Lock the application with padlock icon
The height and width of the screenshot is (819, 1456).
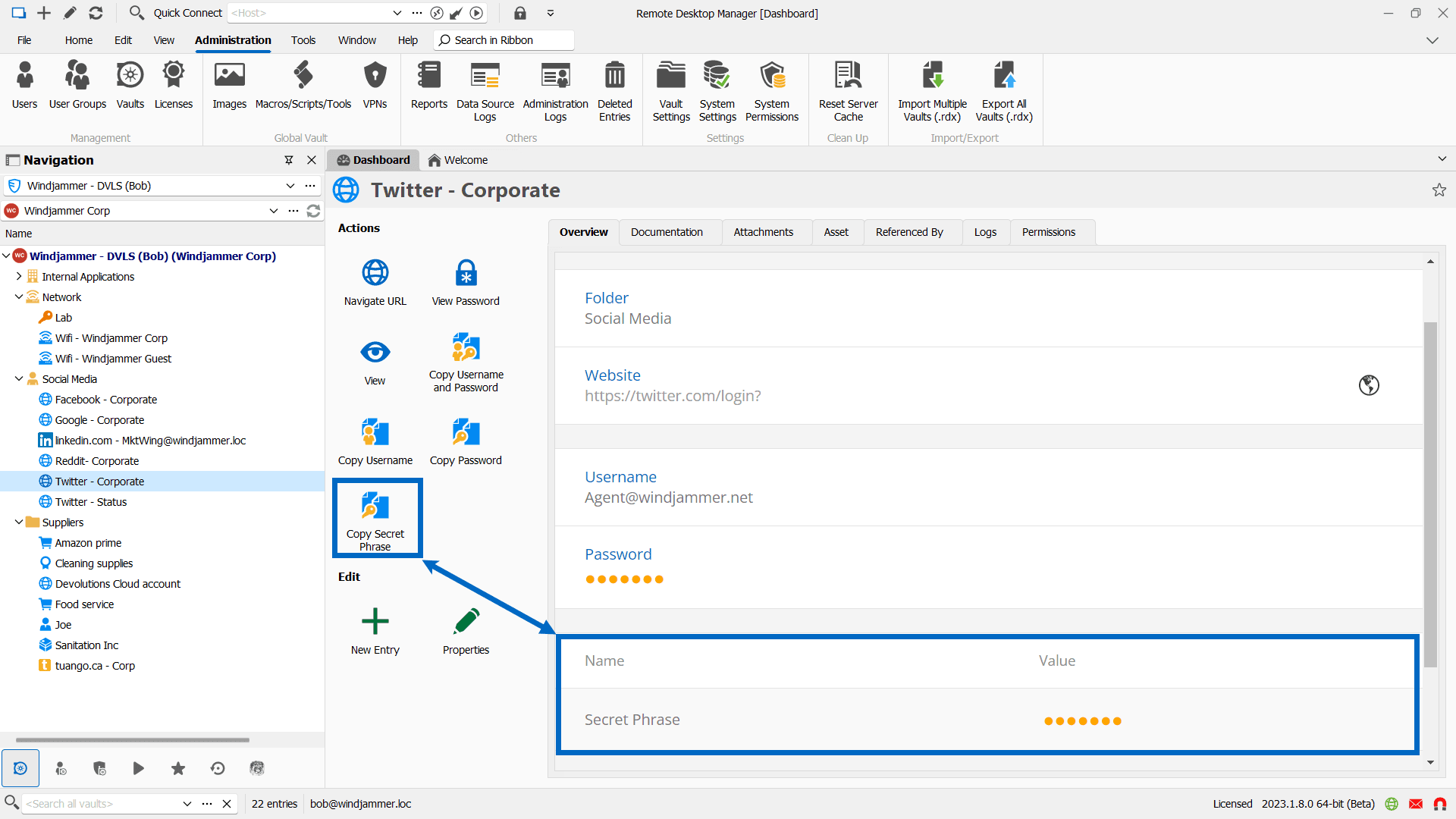pyautogui.click(x=520, y=13)
